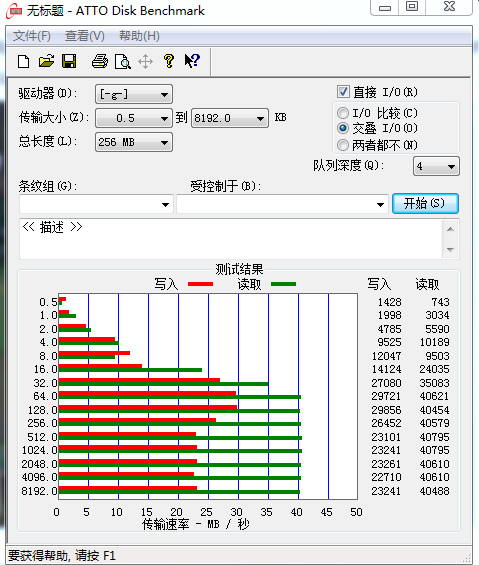Click the ATTO app icon in title bar
The height and width of the screenshot is (565, 479).
point(14,10)
